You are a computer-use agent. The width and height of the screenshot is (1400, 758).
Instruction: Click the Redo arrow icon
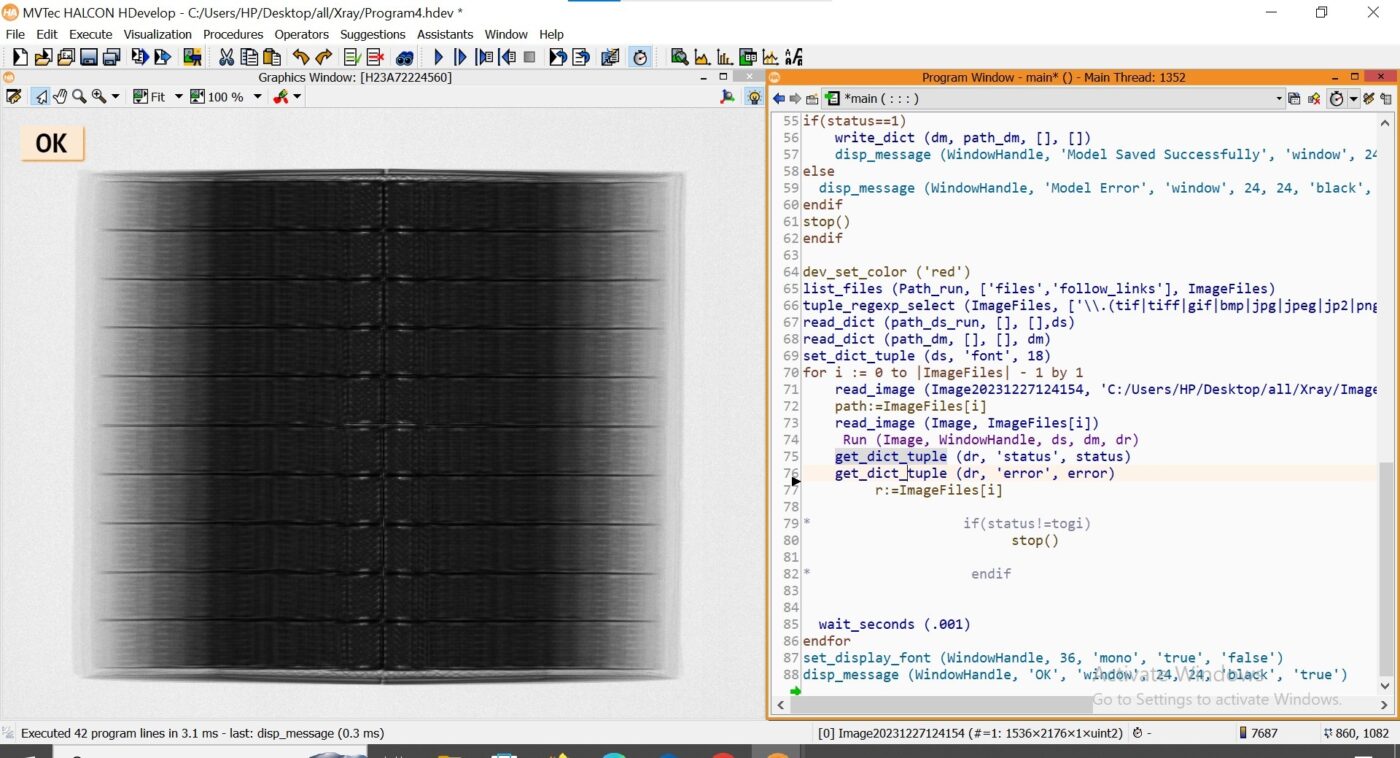tap(323, 57)
